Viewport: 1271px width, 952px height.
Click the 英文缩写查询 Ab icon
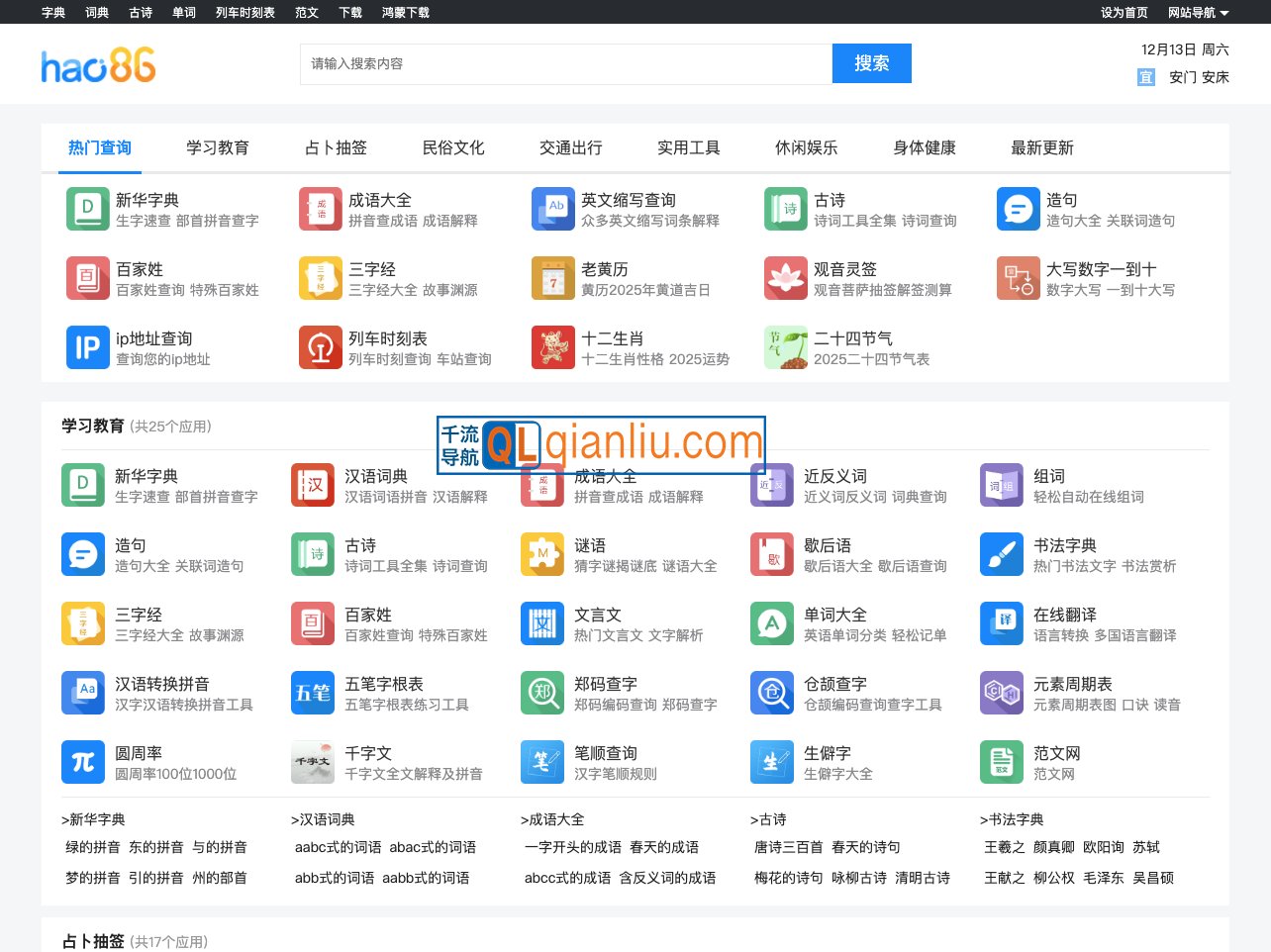click(552, 209)
